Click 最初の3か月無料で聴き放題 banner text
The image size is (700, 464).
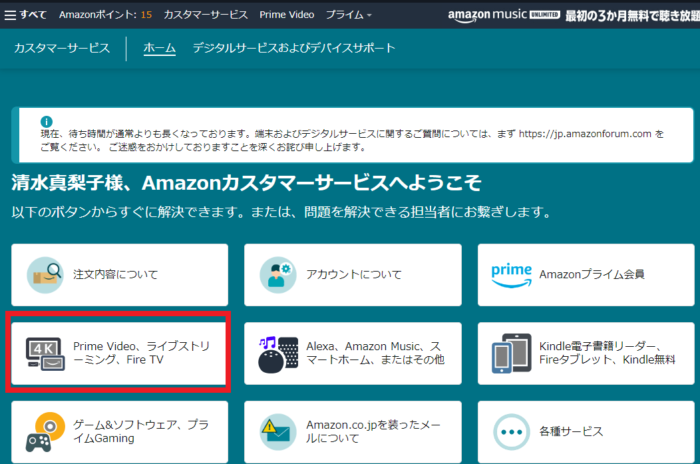[632, 16]
